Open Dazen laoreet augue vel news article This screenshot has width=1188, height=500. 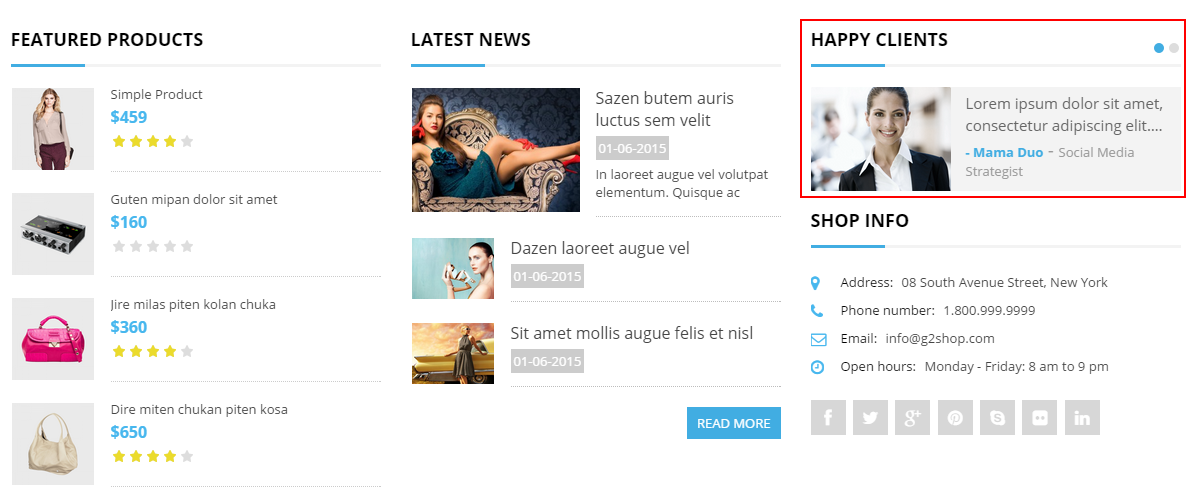pyautogui.click(x=600, y=248)
